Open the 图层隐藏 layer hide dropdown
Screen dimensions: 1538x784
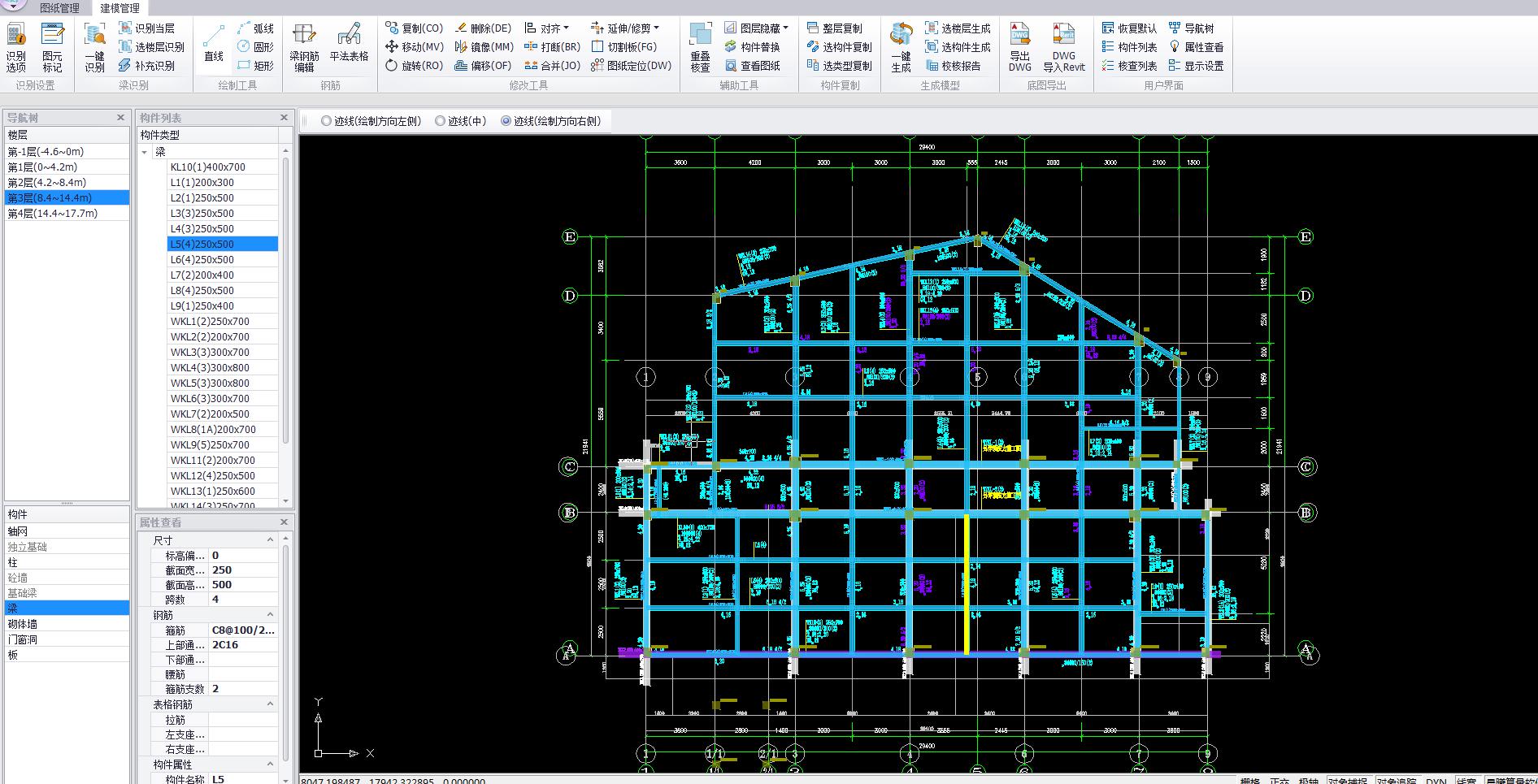pos(756,28)
